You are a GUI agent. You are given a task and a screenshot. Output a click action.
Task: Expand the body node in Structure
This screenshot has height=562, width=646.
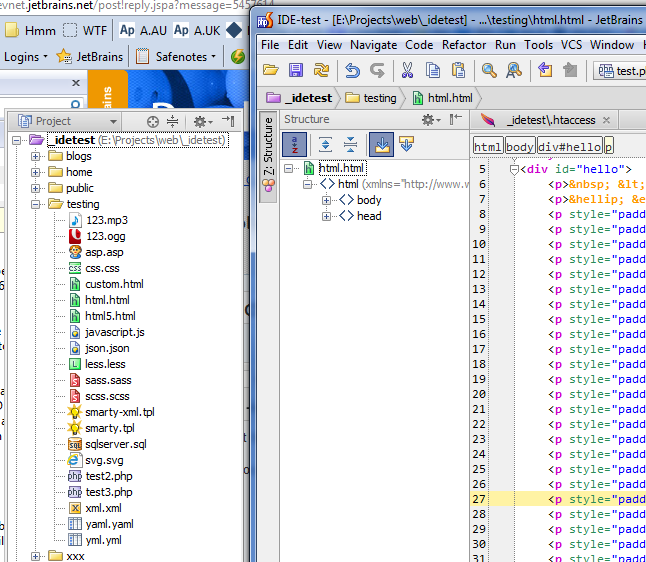(326, 200)
